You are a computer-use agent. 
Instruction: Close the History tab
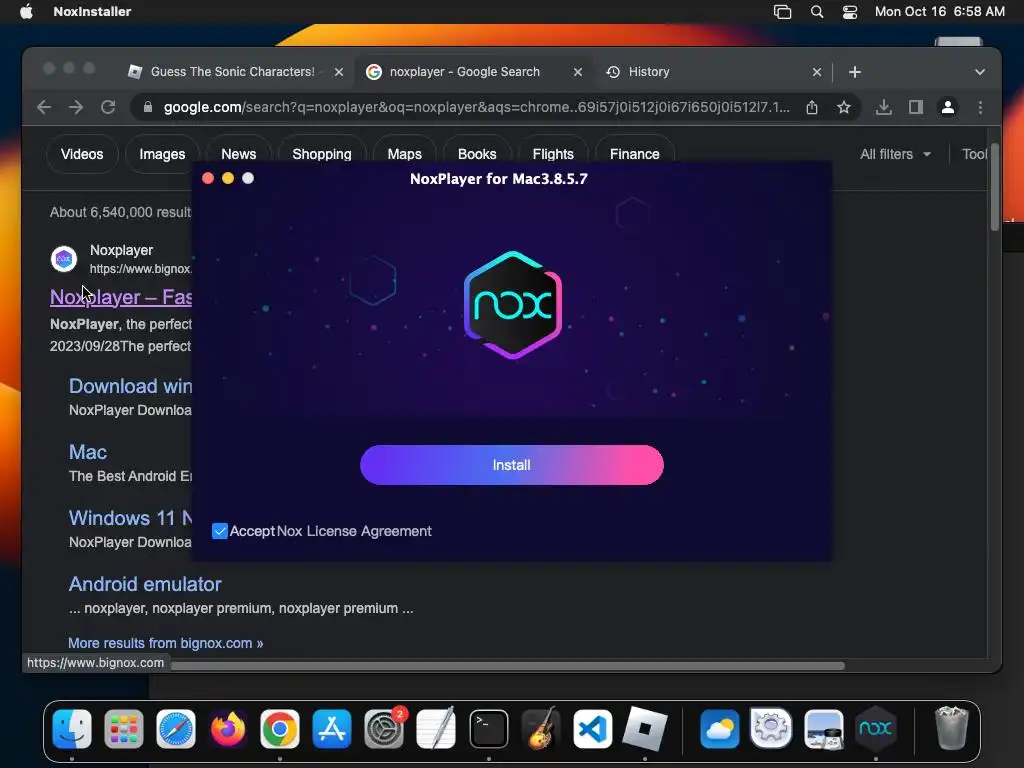817,72
